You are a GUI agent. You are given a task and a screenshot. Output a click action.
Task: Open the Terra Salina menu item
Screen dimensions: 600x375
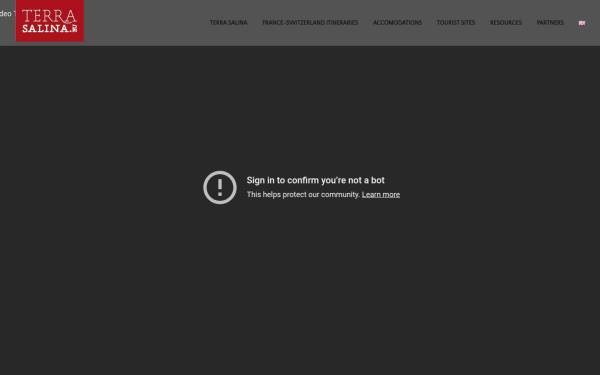(x=228, y=23)
